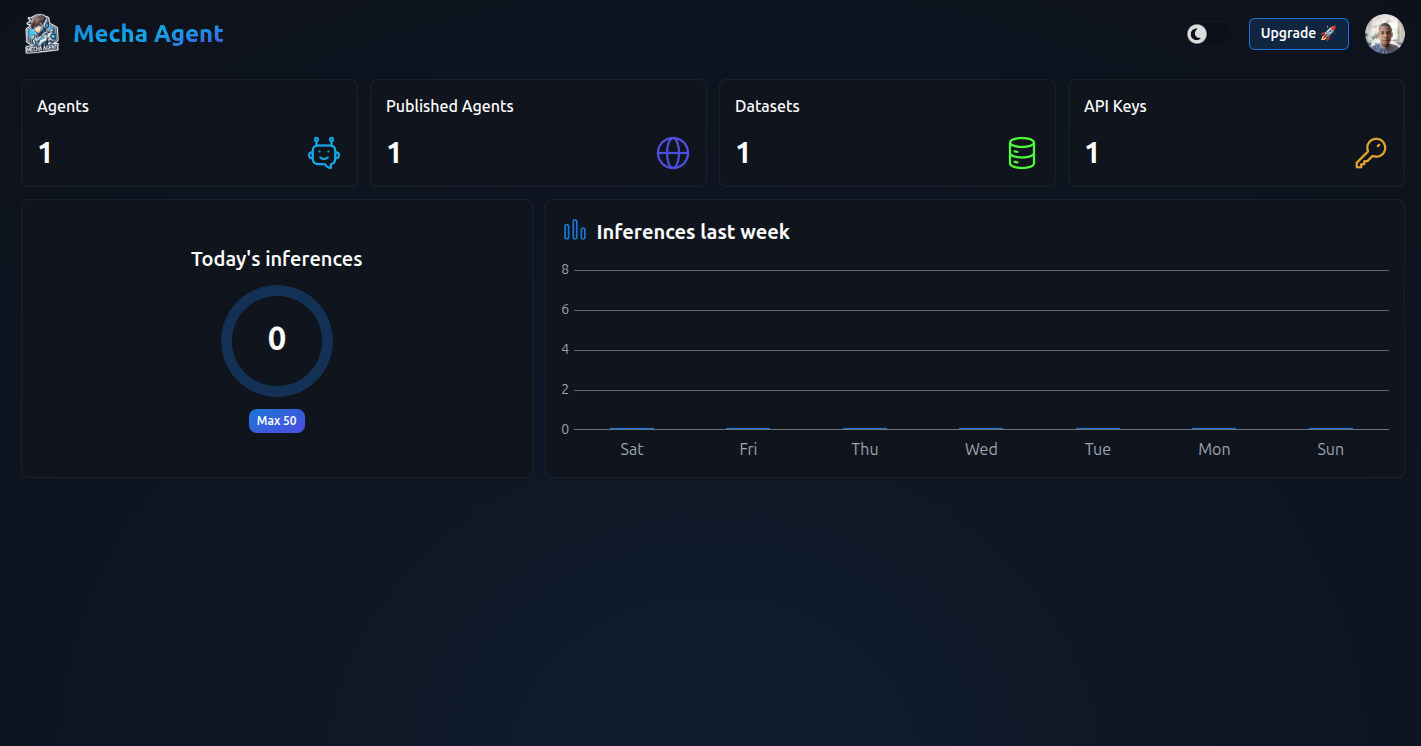Click the robot icon in Agents card
The width and height of the screenshot is (1421, 746).
click(x=324, y=153)
